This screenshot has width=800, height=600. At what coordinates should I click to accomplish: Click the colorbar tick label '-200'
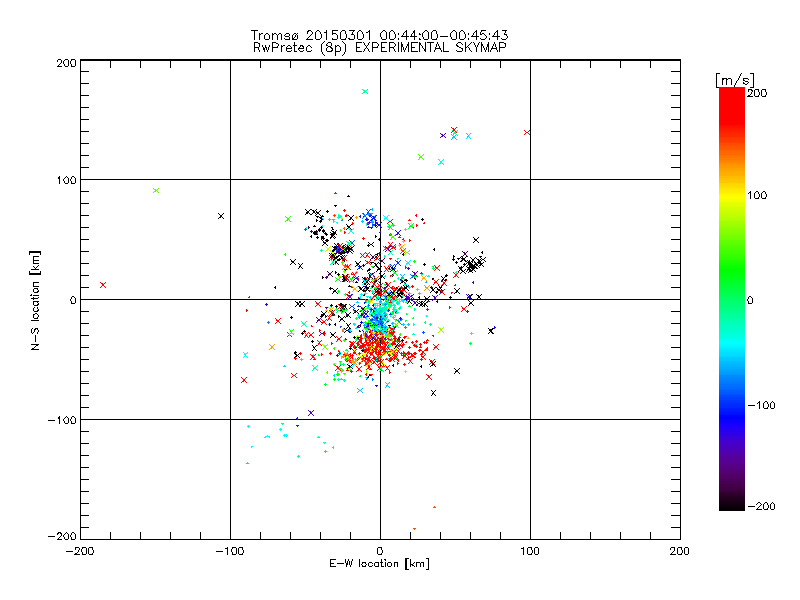(761, 506)
